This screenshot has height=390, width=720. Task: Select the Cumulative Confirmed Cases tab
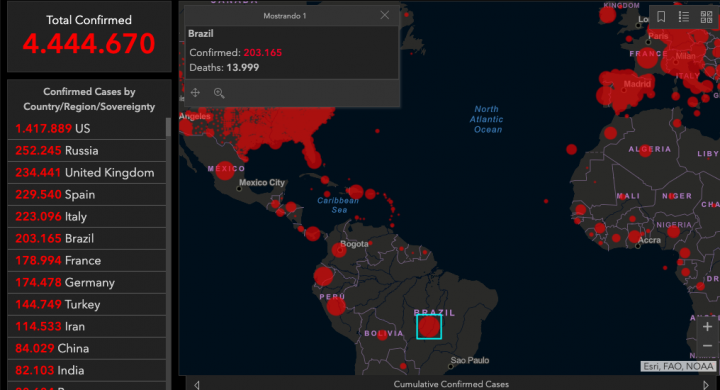(x=451, y=384)
